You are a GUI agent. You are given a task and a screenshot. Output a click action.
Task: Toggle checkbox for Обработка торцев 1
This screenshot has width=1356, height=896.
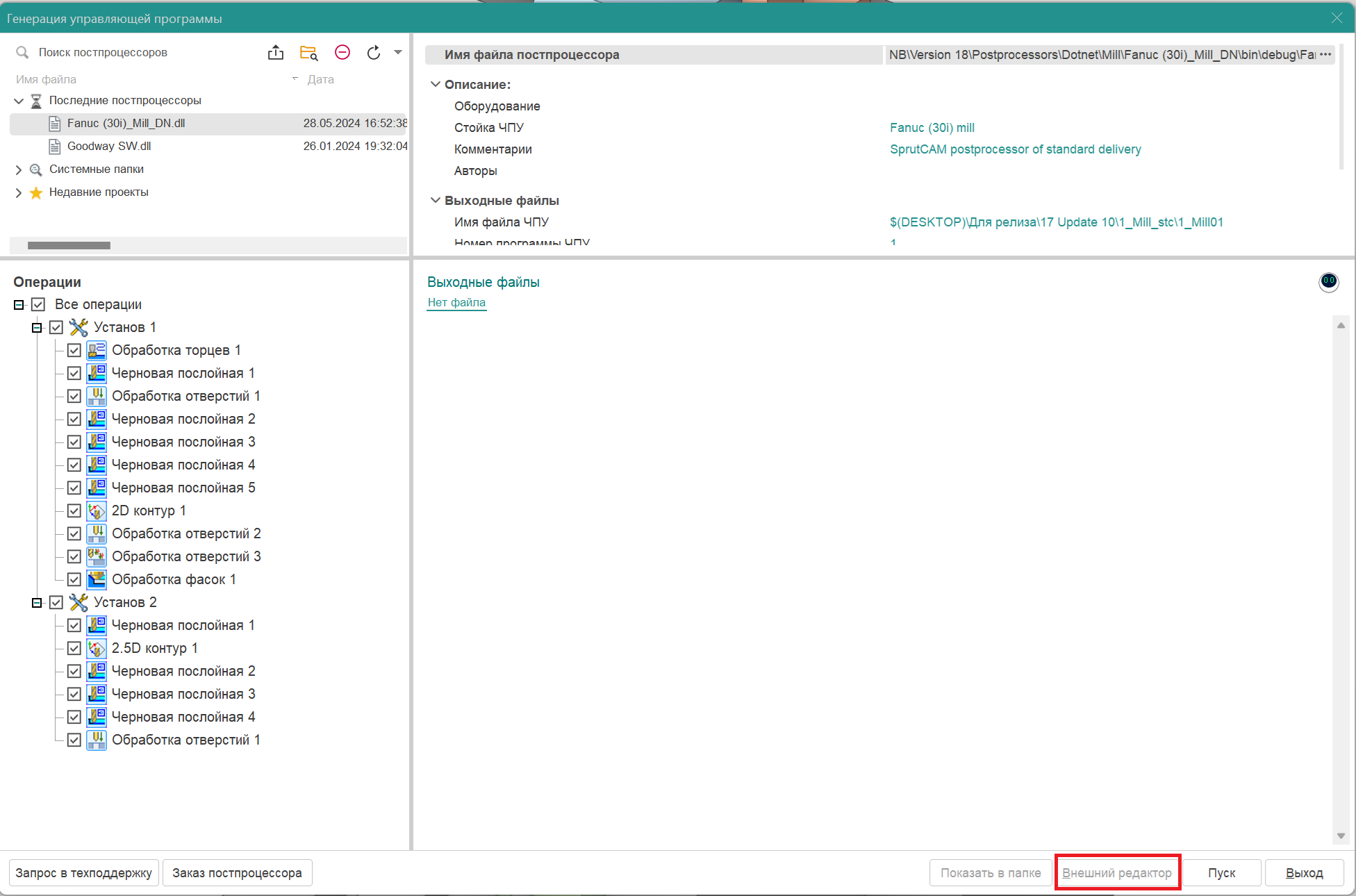(x=74, y=350)
